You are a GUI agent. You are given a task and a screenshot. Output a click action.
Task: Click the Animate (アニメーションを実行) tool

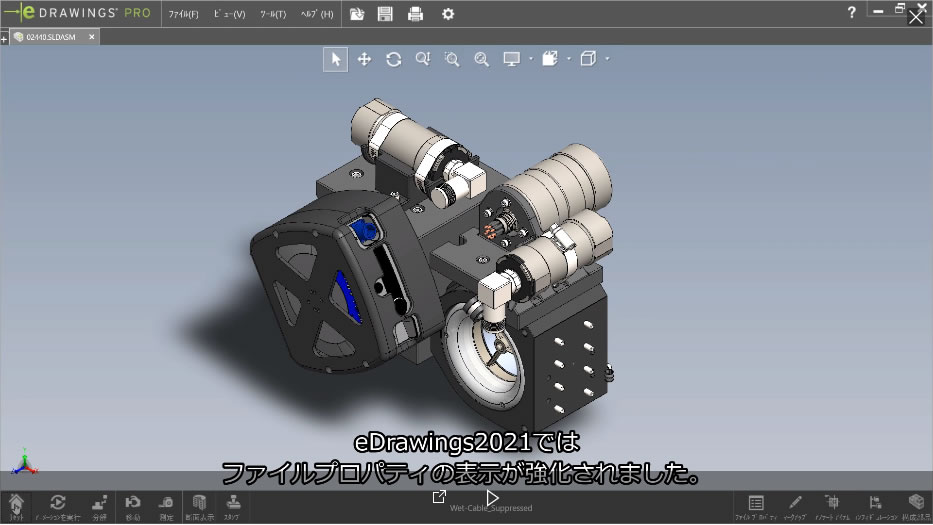[57, 507]
